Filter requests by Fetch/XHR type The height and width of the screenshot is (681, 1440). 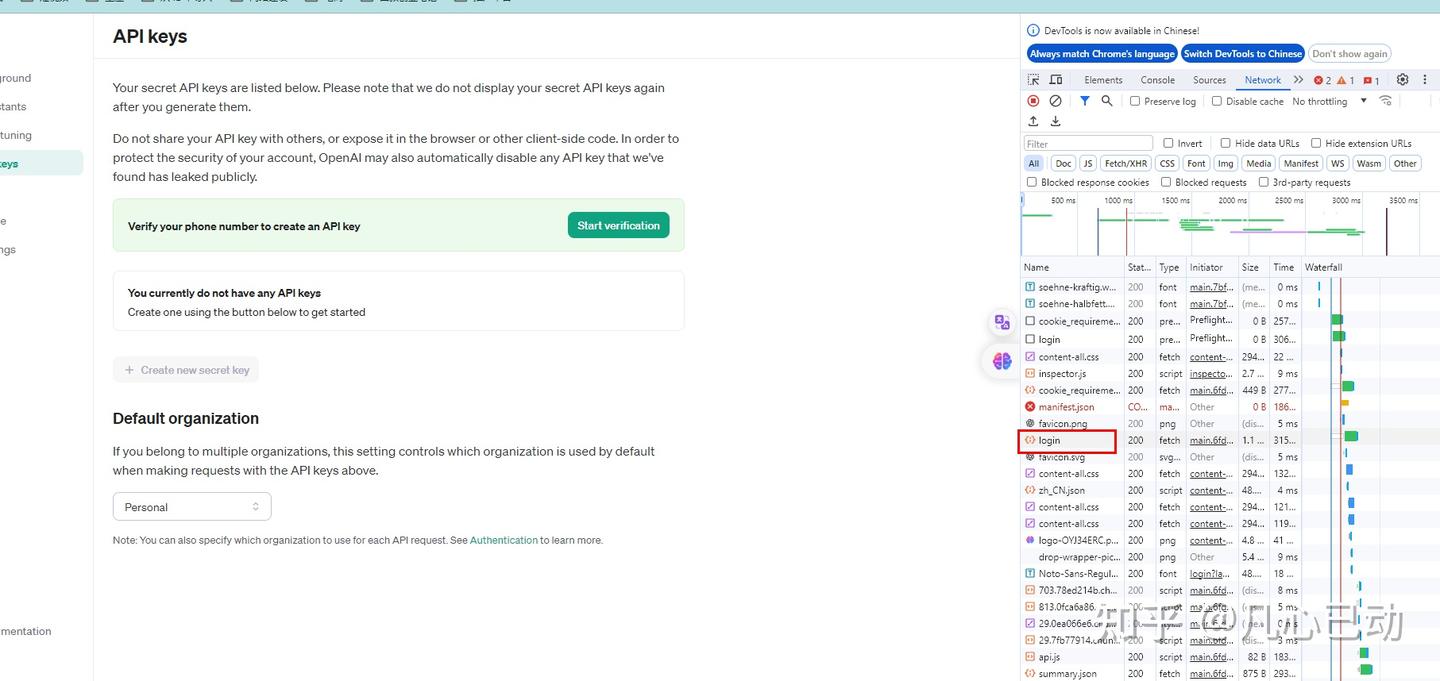tap(1126, 163)
